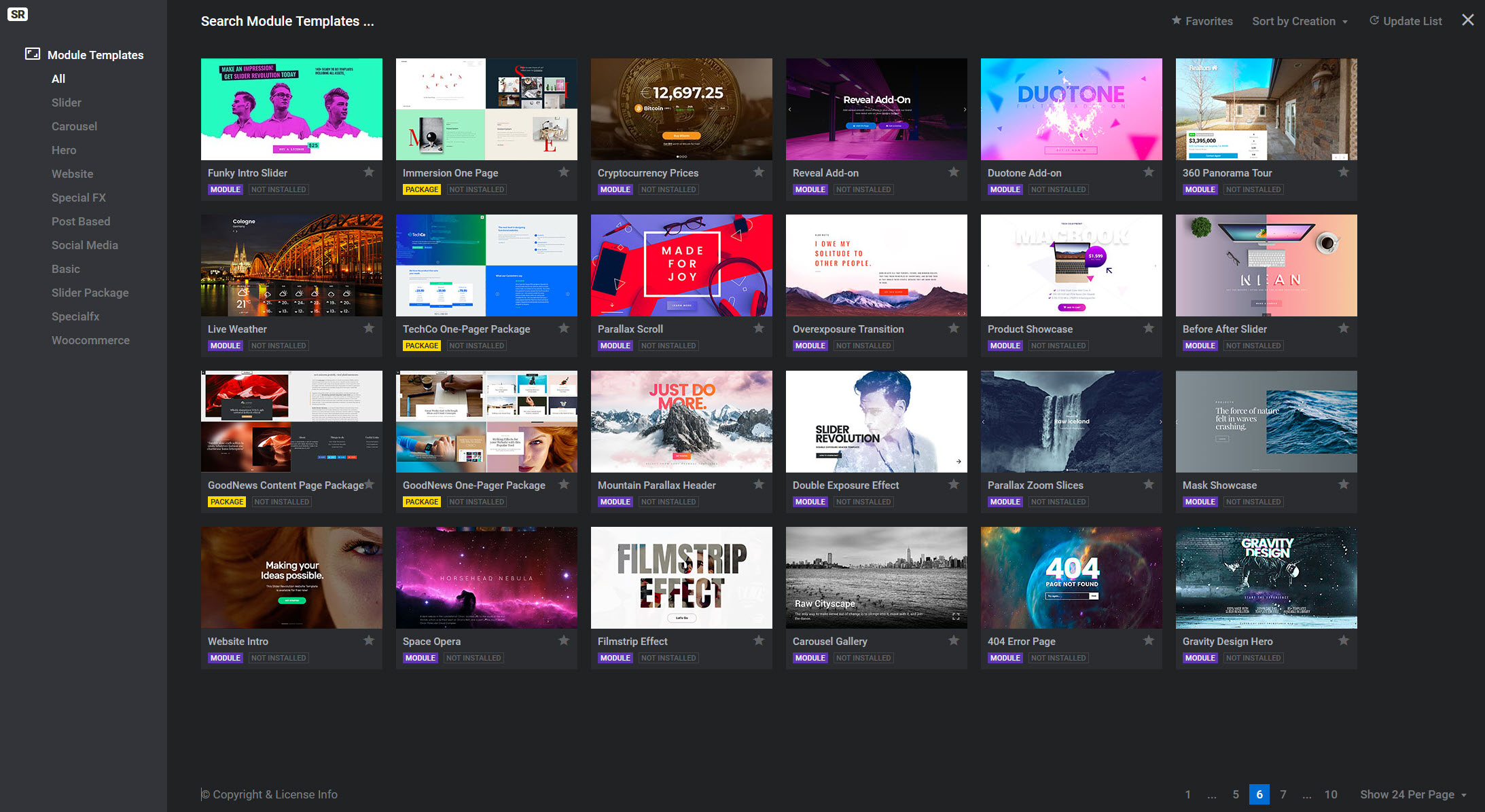Image resolution: width=1485 pixels, height=812 pixels.
Task: Star the Parallax Scroll template
Action: point(759,329)
